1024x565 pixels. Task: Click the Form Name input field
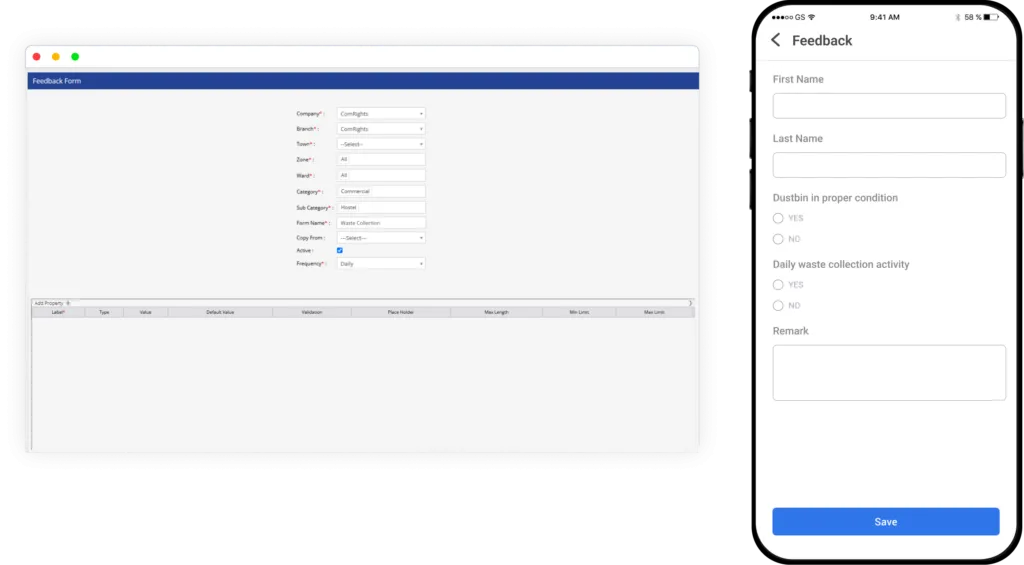[x=381, y=223]
